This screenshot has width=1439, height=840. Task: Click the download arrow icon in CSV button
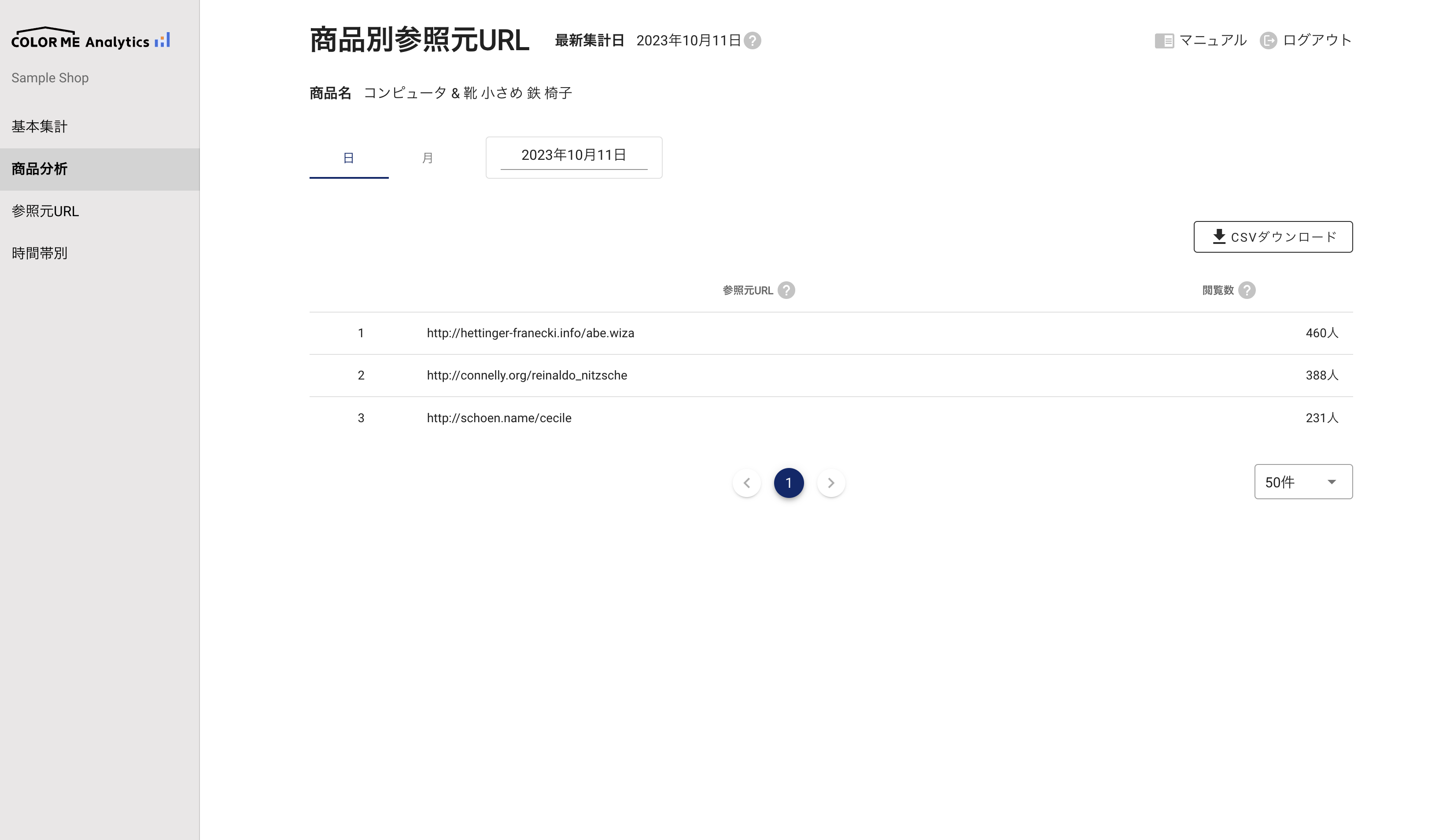point(1218,236)
